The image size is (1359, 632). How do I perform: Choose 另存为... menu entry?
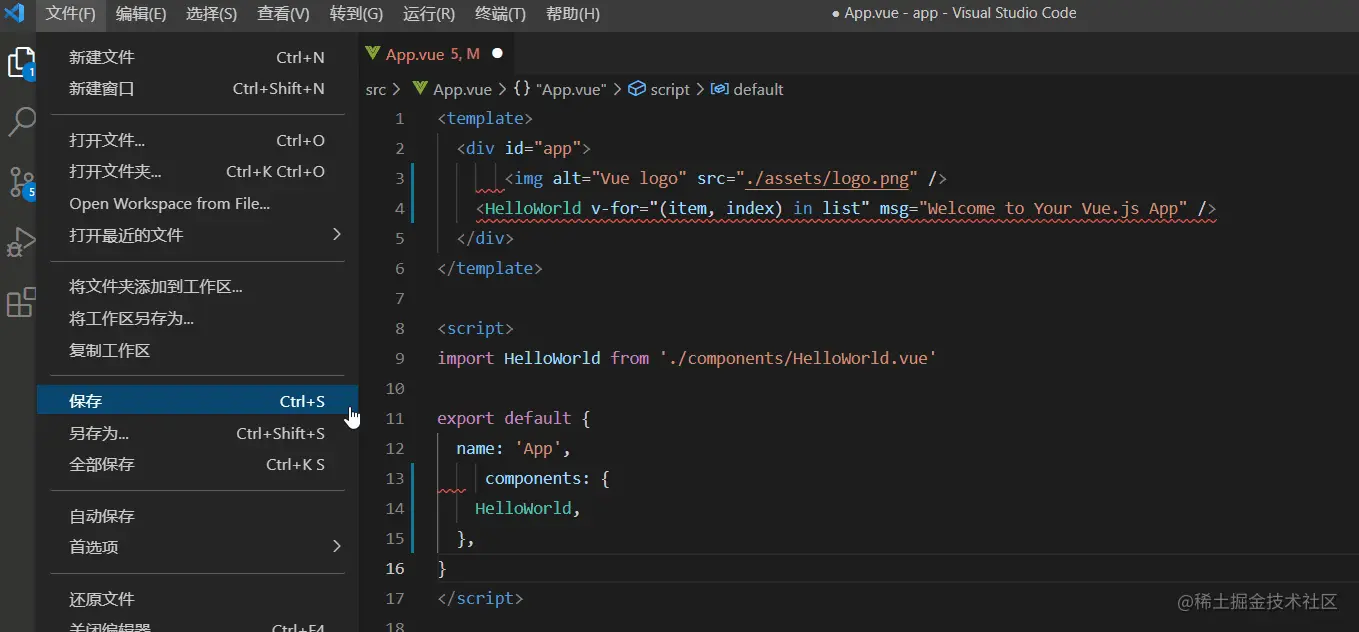(197, 433)
